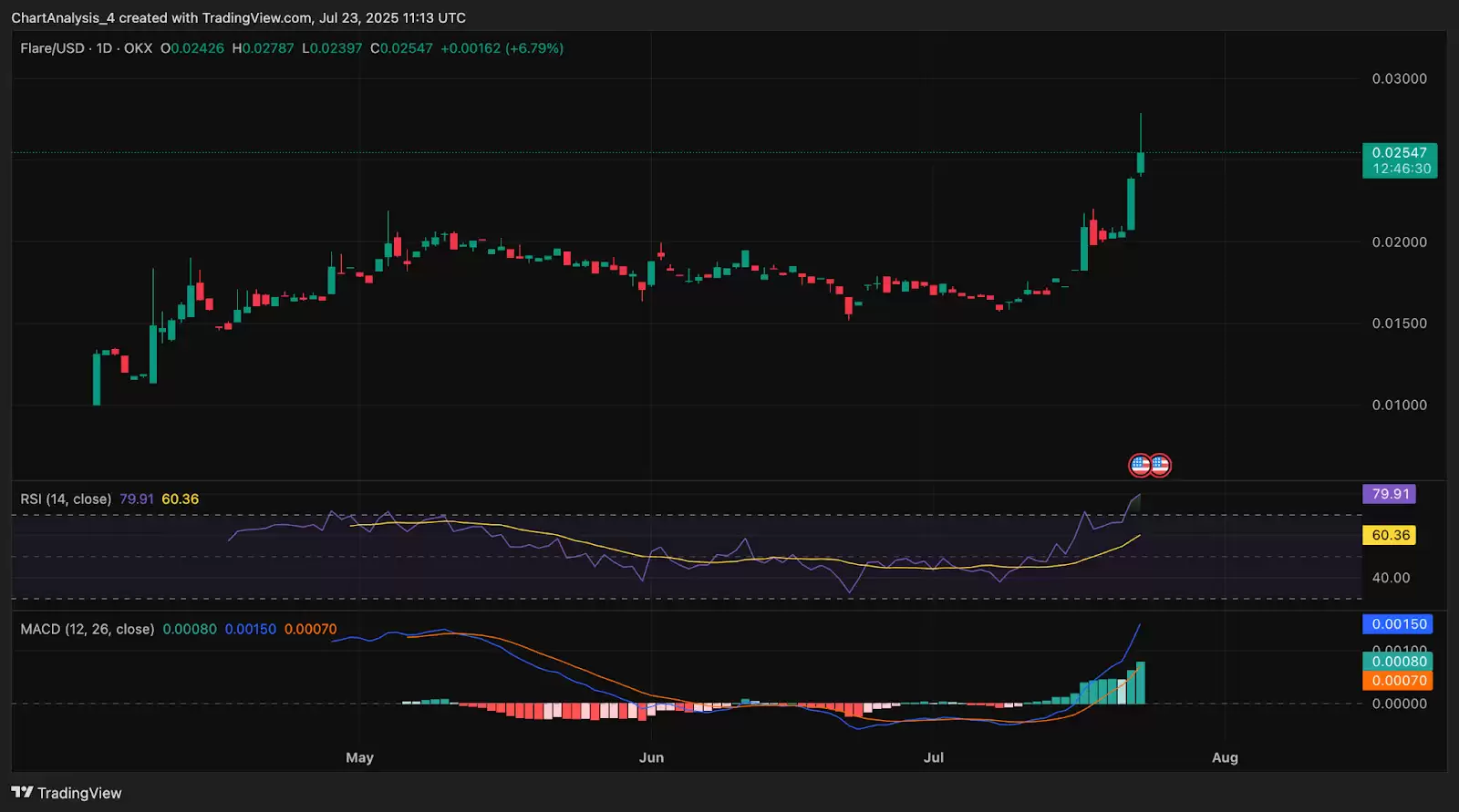
Task: Click the Jun label on time axis
Action: tap(651, 757)
